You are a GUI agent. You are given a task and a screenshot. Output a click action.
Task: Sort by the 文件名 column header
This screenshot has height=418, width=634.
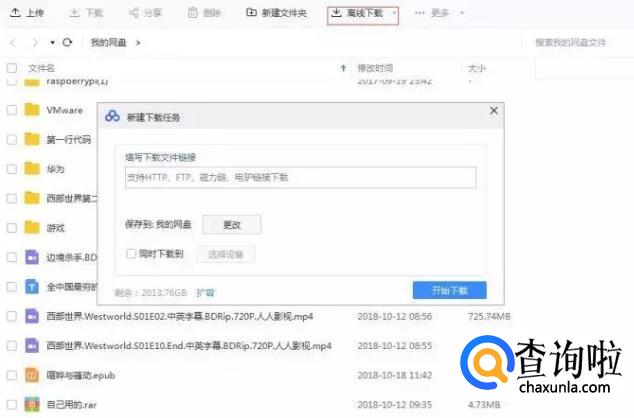pyautogui.click(x=41, y=68)
